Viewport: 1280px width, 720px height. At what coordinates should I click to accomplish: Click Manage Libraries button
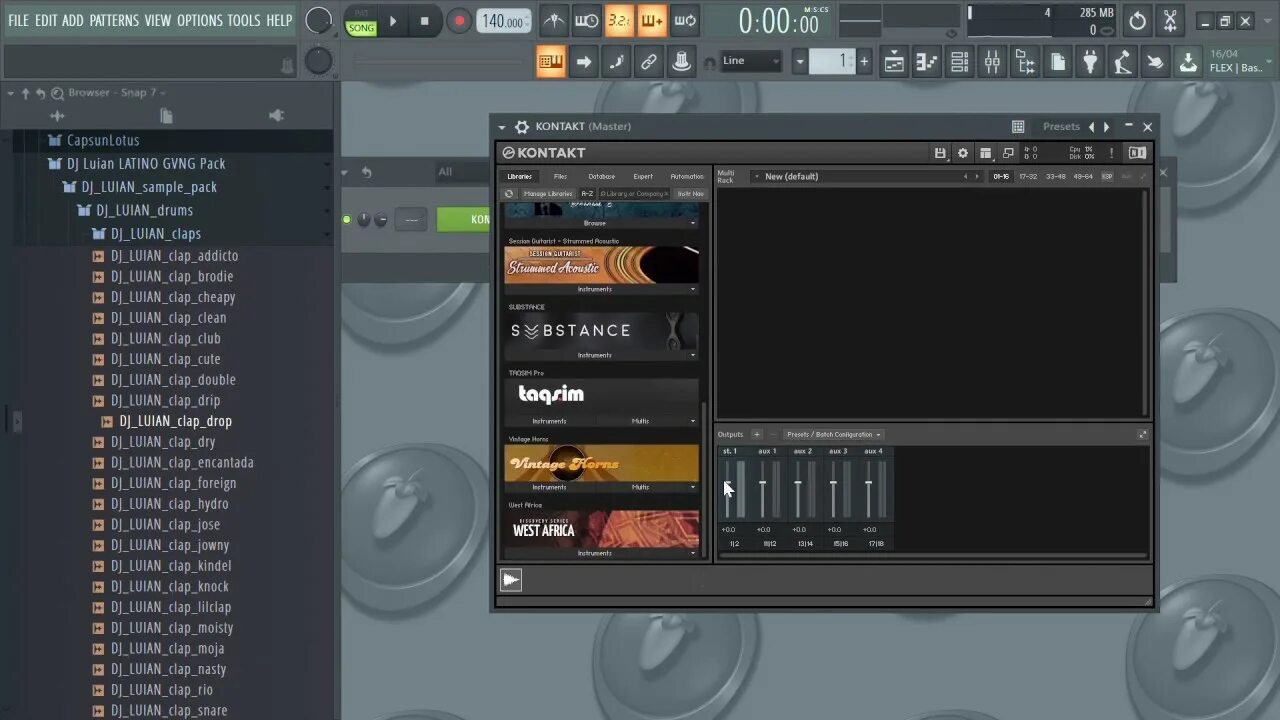pyautogui.click(x=548, y=193)
